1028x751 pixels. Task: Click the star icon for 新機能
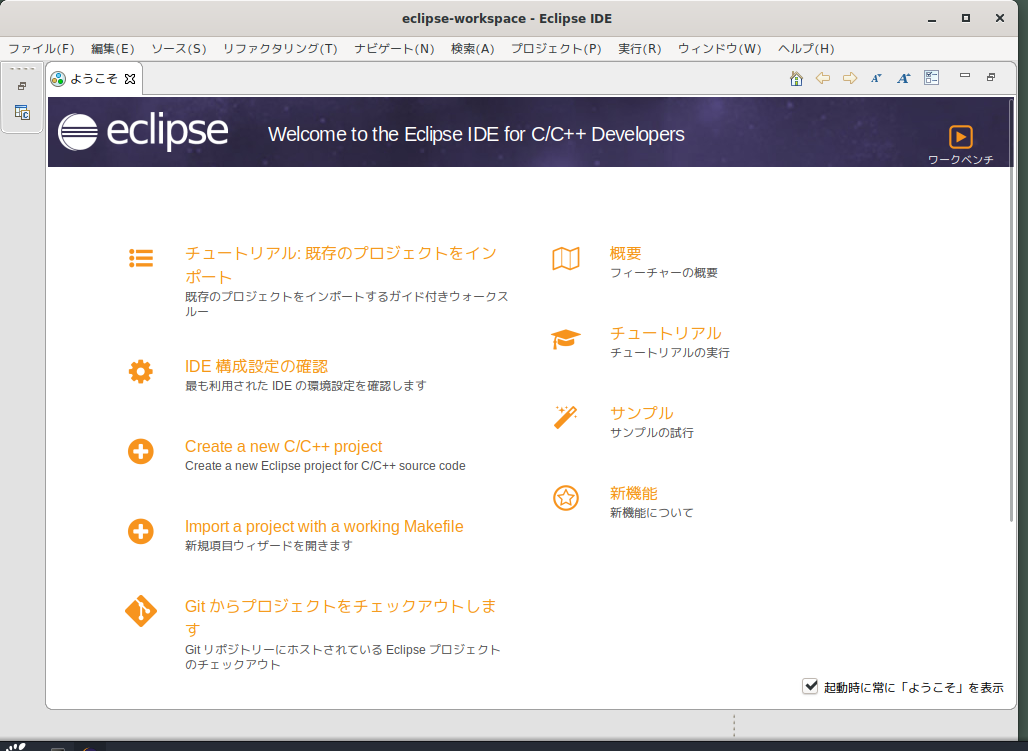coord(566,498)
